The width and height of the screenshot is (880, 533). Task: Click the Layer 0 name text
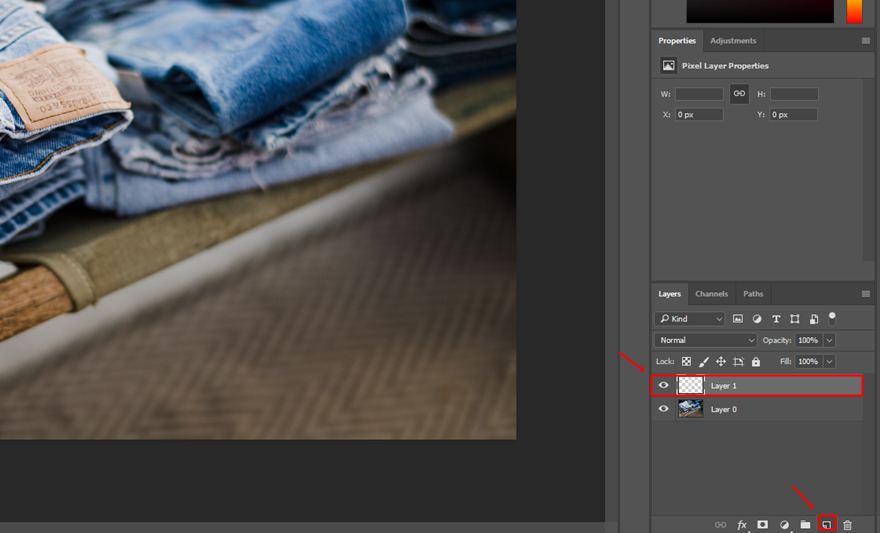(x=723, y=410)
